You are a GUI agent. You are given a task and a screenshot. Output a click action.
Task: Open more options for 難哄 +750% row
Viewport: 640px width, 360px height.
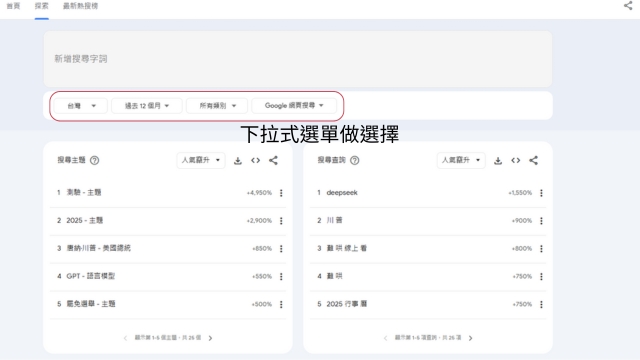[541, 276]
